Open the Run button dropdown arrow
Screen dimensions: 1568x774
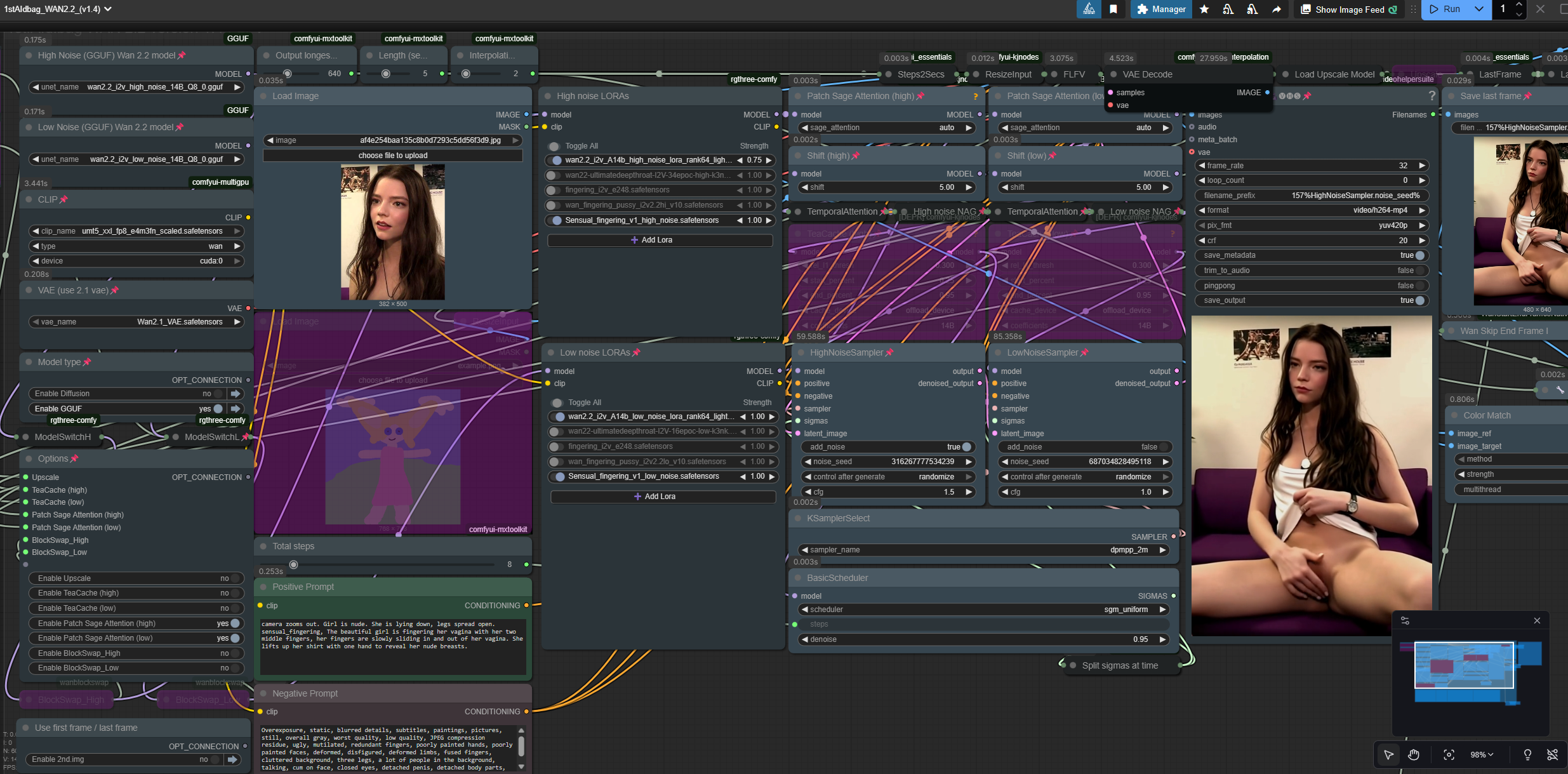(1478, 10)
